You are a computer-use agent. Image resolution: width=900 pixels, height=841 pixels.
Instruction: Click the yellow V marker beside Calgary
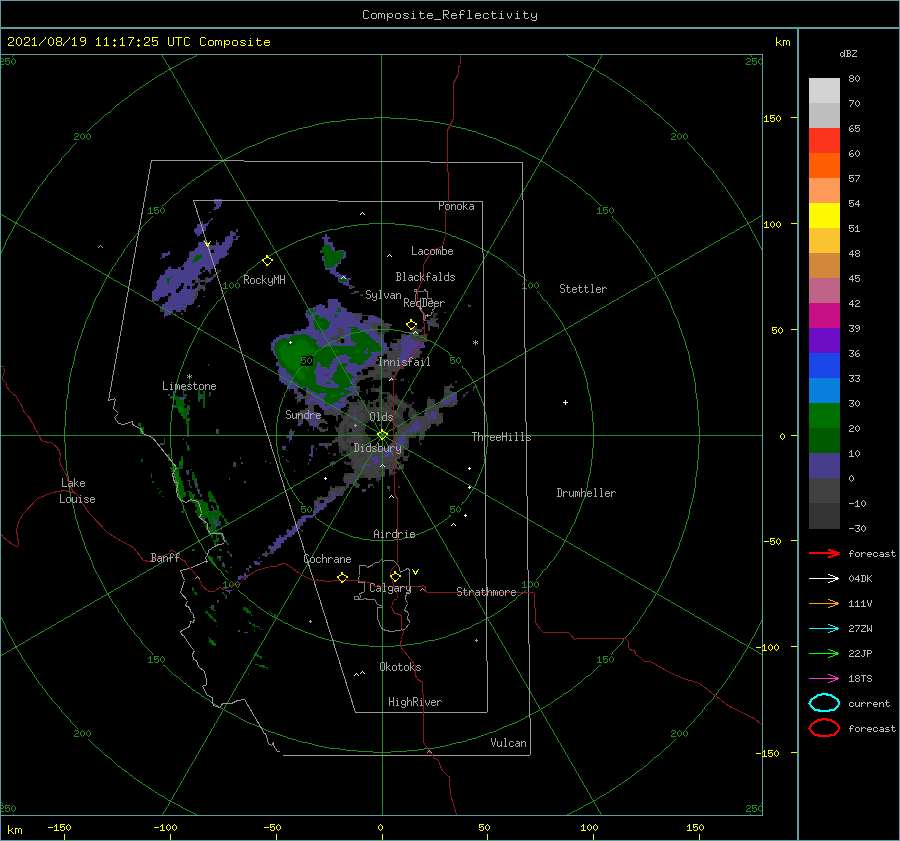click(x=415, y=572)
